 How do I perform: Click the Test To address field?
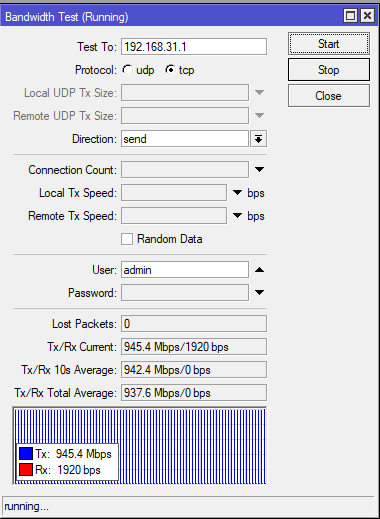coord(194,47)
